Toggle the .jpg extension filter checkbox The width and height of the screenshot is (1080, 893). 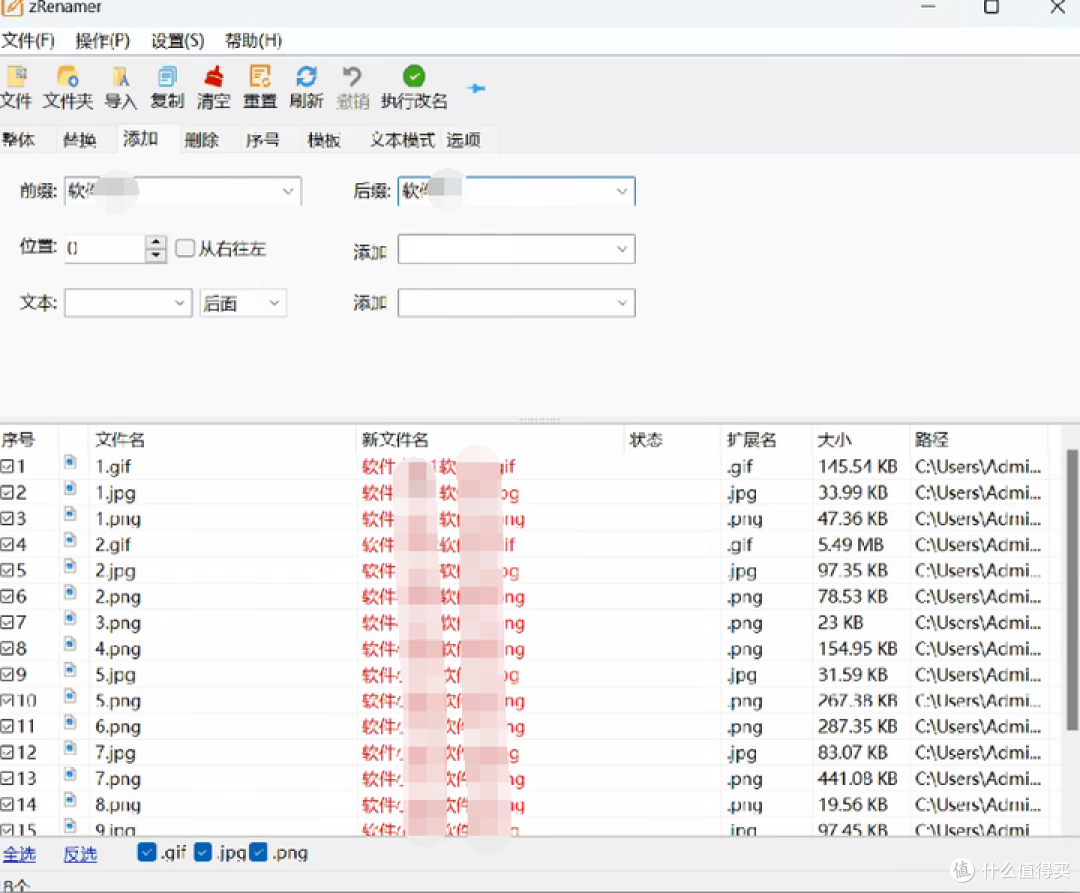tap(202, 852)
